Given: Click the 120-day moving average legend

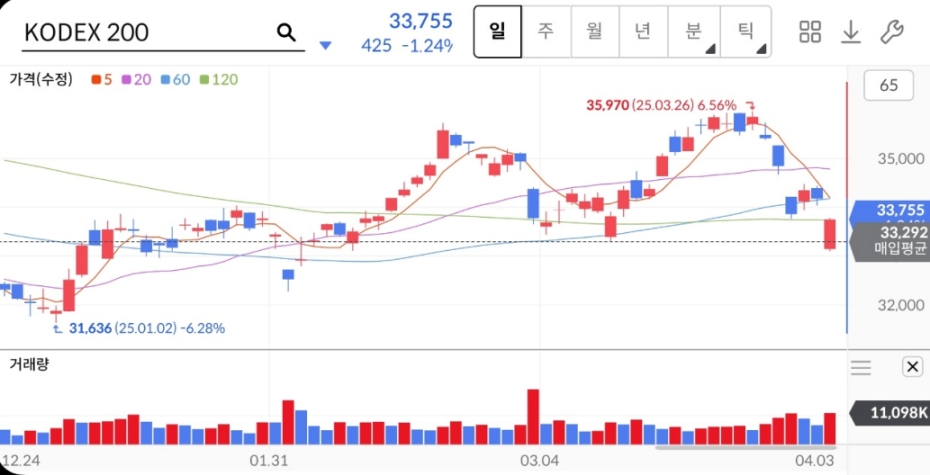Looking at the screenshot, I should point(218,79).
